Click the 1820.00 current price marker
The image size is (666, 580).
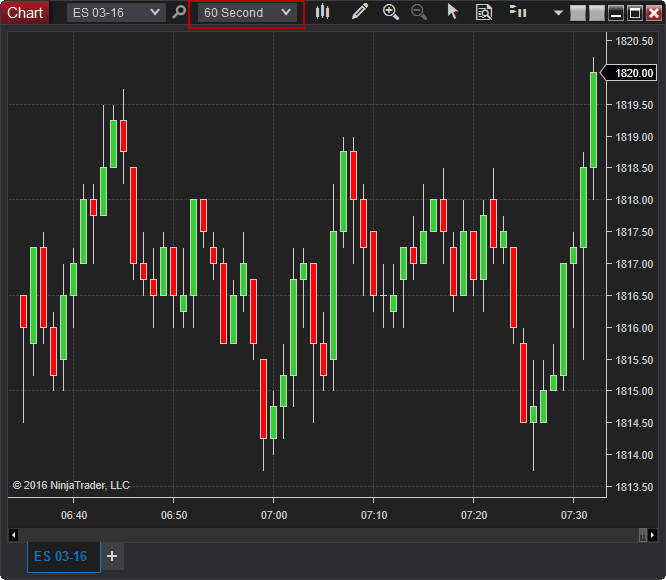[630, 73]
